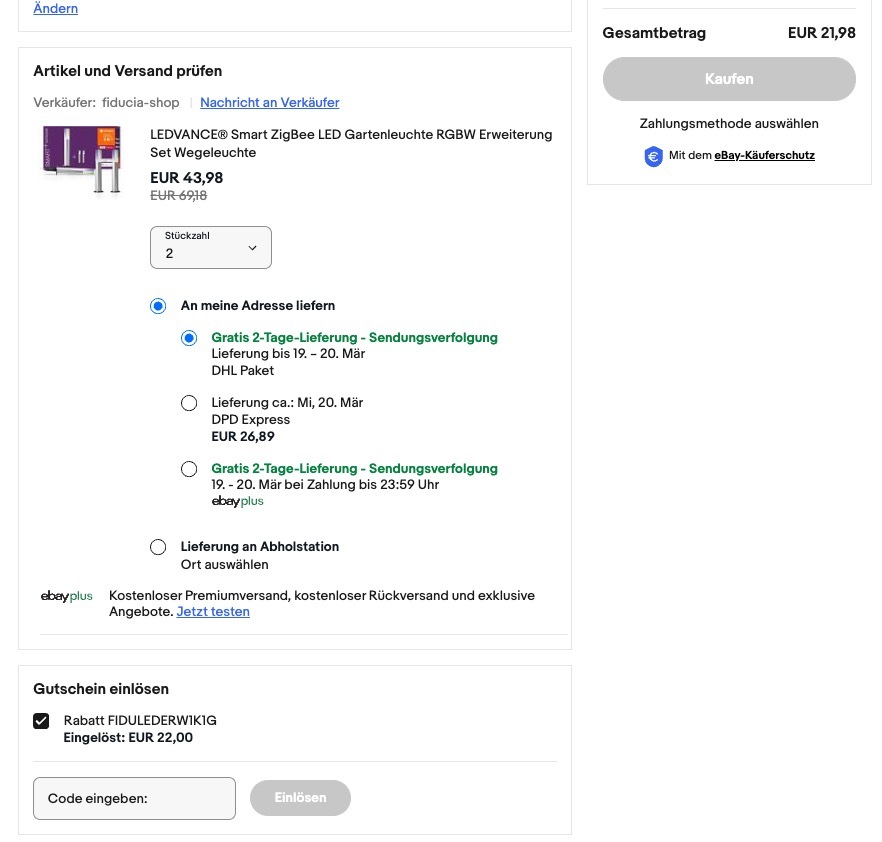Expand the Stückzahl quantity dropdown
The height and width of the screenshot is (842, 882).
point(210,247)
